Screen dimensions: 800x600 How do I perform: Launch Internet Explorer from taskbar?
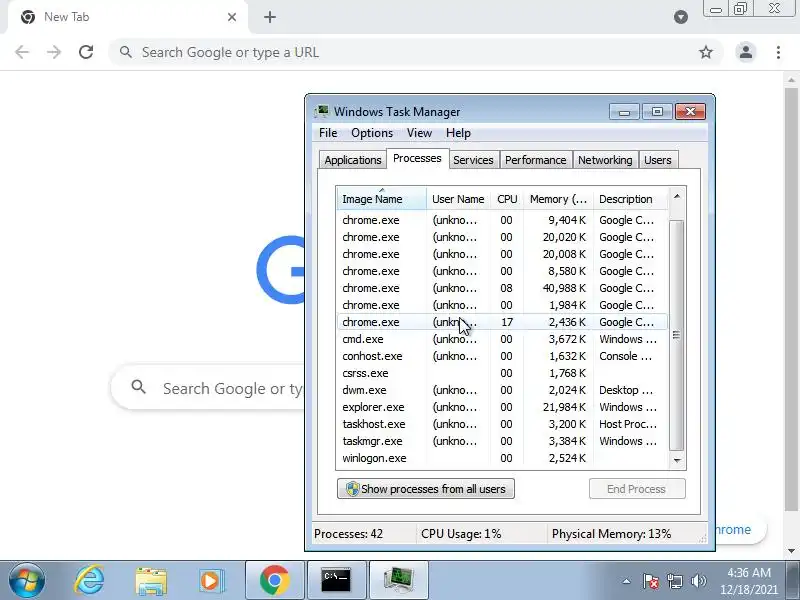(89, 581)
